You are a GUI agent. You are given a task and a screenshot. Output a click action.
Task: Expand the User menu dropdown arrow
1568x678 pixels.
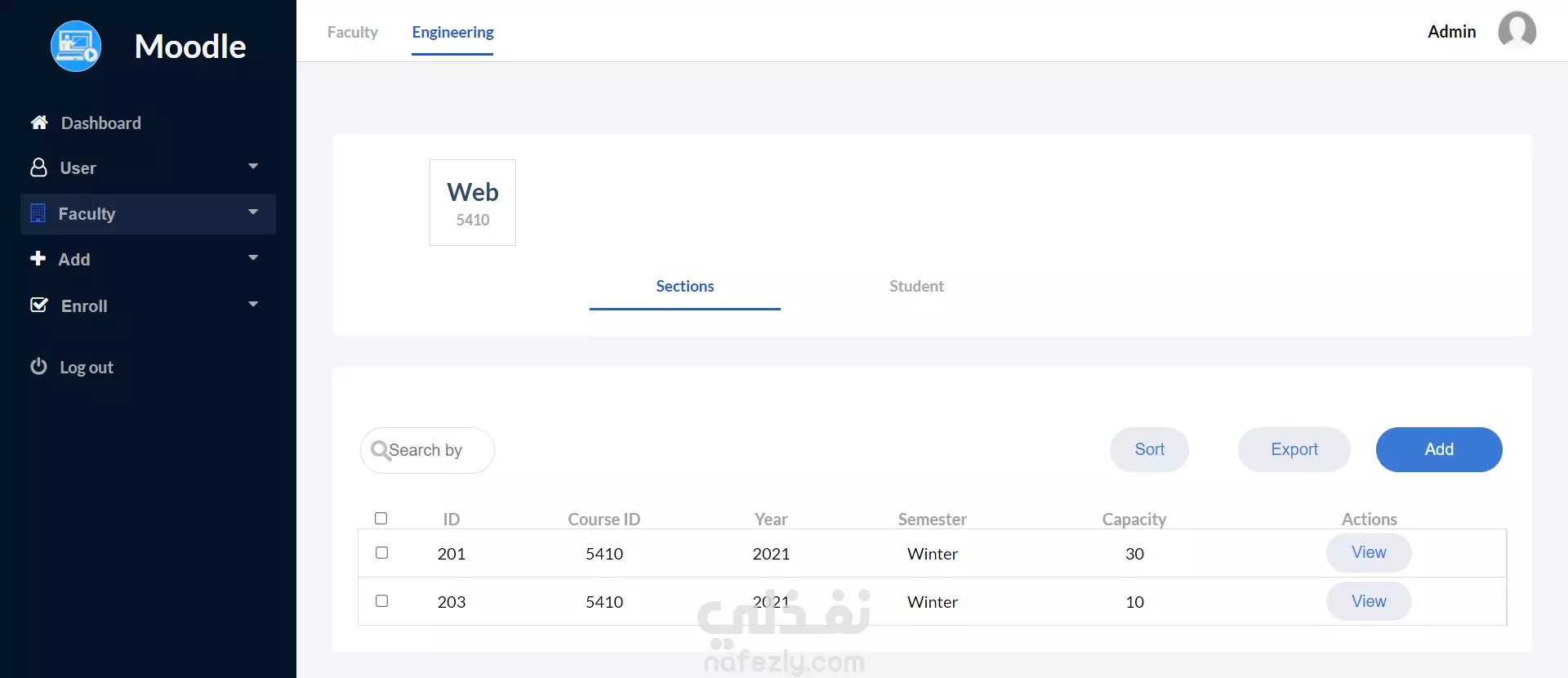point(253,167)
